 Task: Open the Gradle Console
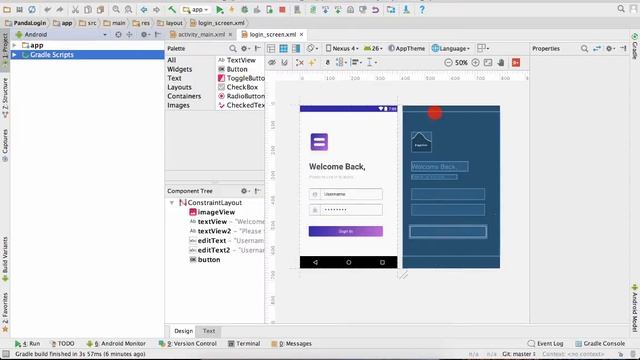tap(600, 344)
